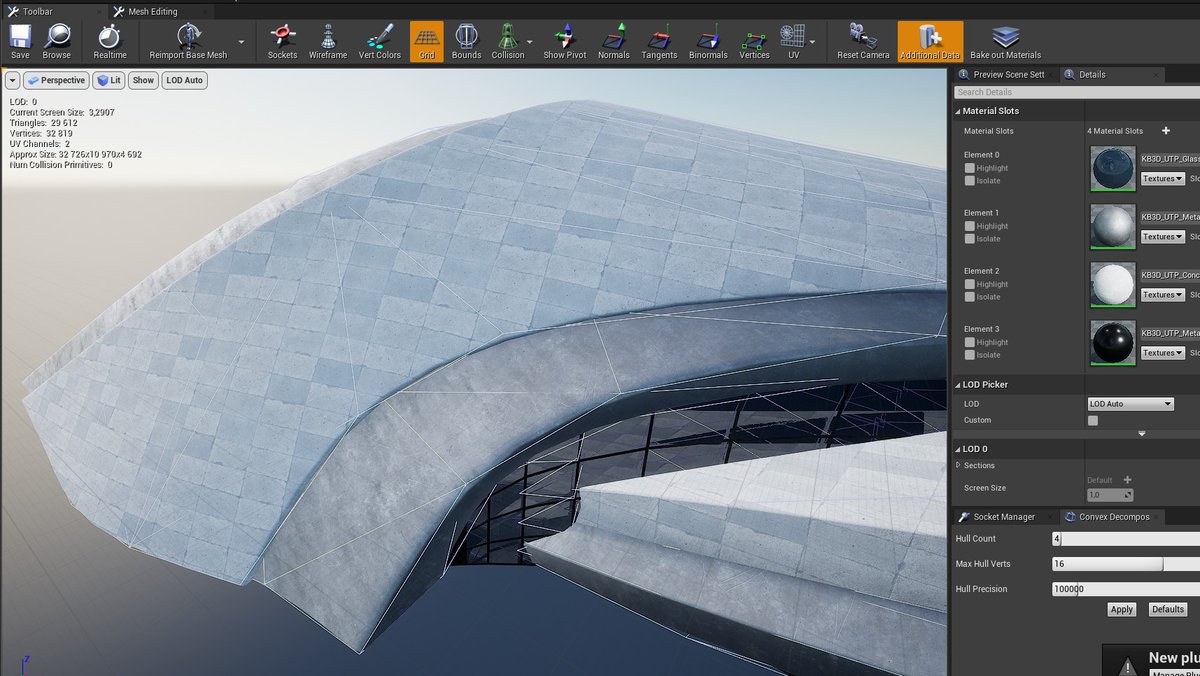This screenshot has width=1200, height=676.
Task: Open Textures dropdown for Element 0
Action: click(1162, 179)
